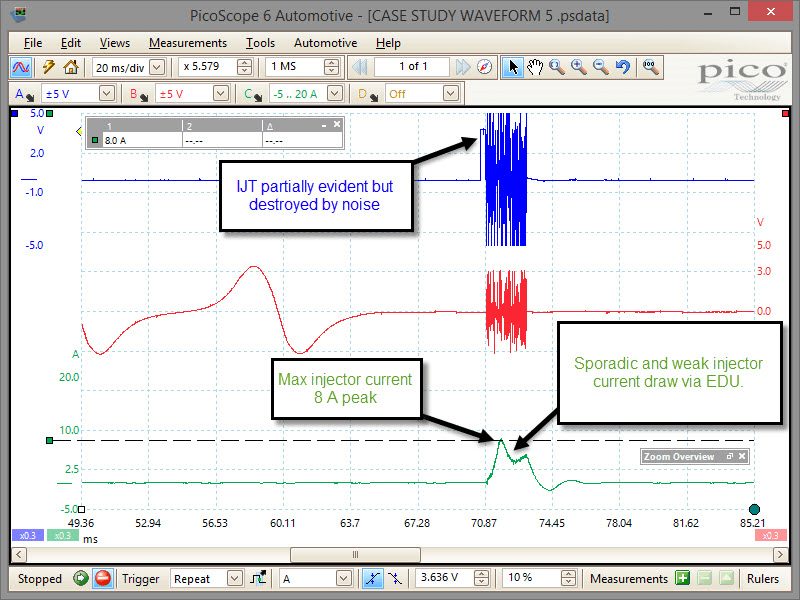Open the Edit menu
The image size is (800, 600).
click(70, 43)
